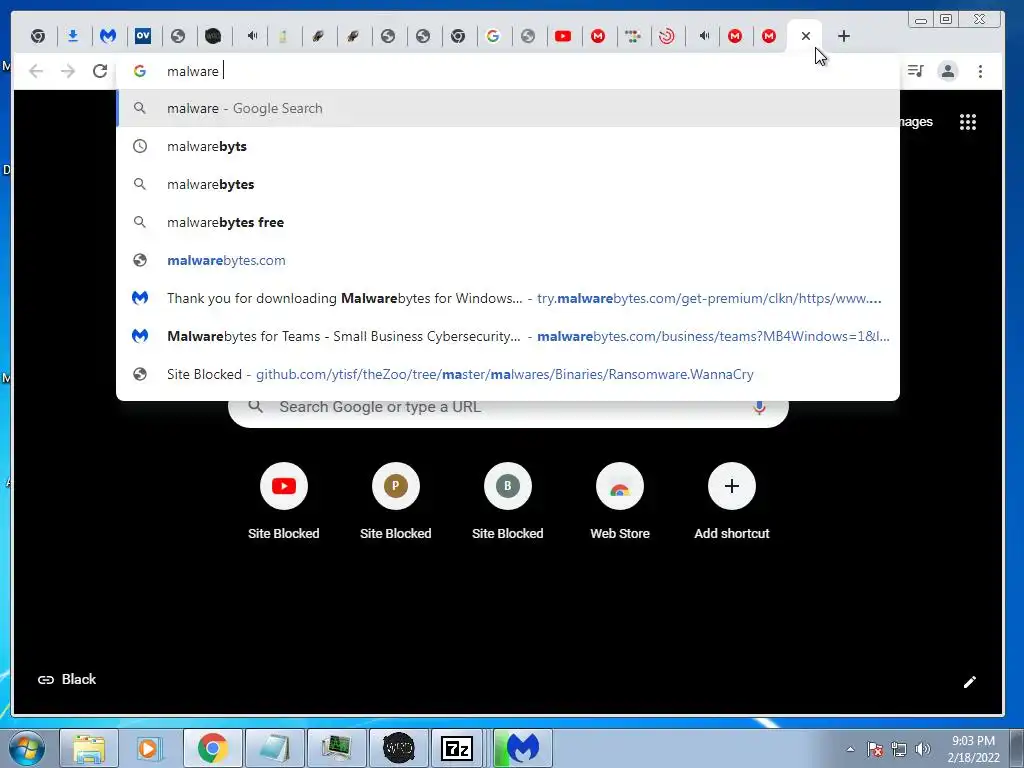
Task: Switch to the Downloads tab with blue arrow icon
Action: 72,36
